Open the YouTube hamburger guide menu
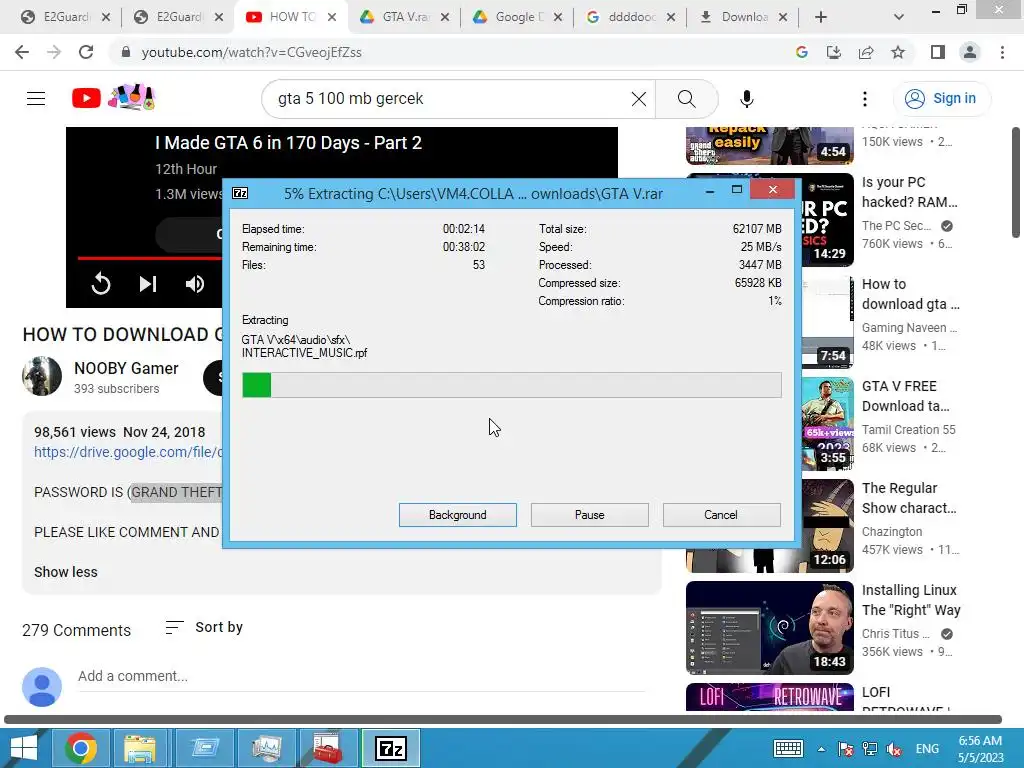 pos(36,99)
